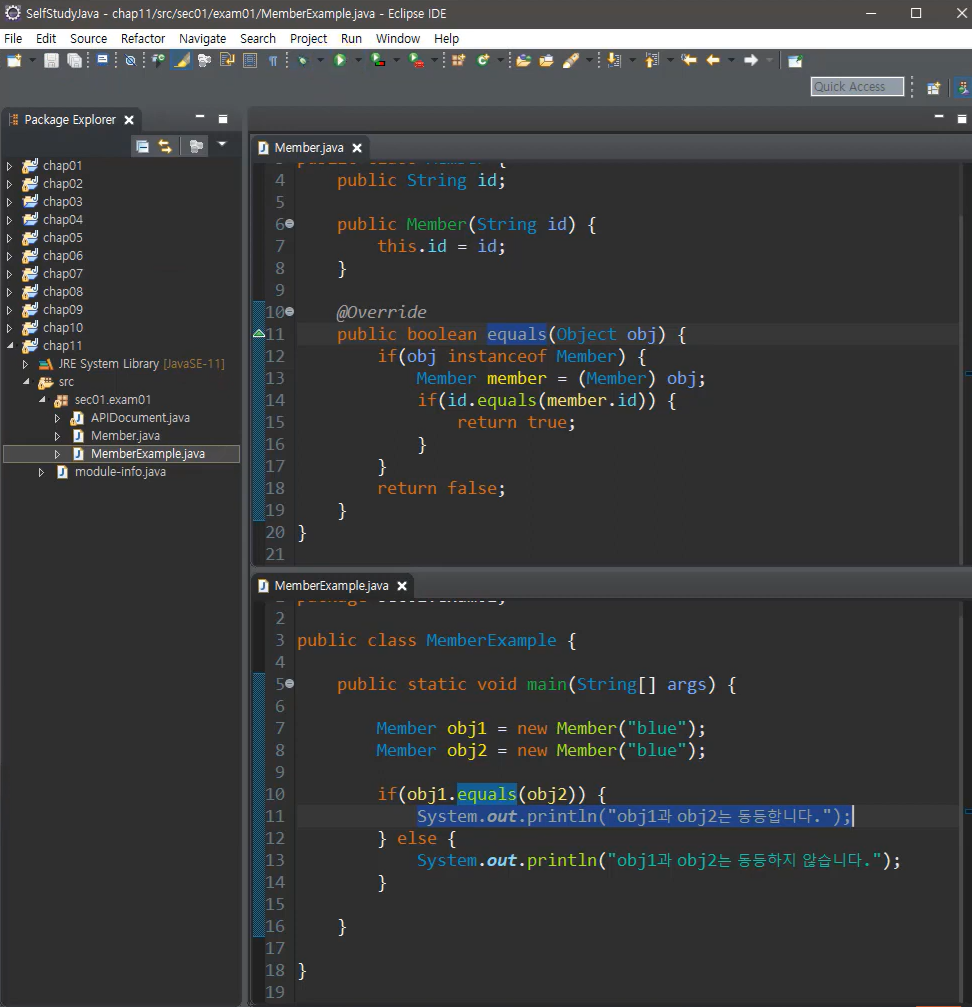Click the Back navigation arrow
The height and width of the screenshot is (1007, 972).
pos(713,60)
